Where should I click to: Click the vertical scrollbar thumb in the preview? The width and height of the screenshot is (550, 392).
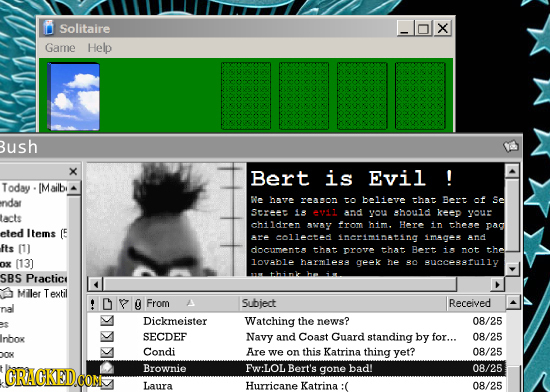coord(512,215)
